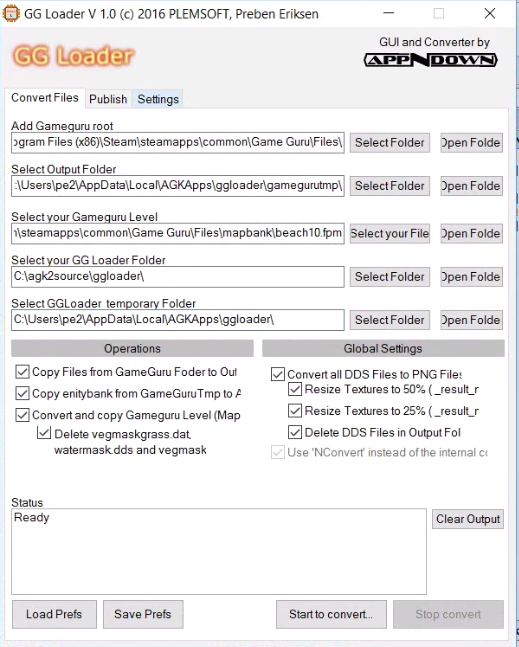Click the GG Loader app icon in title bar
Screen dimensions: 519x647
(10, 13)
